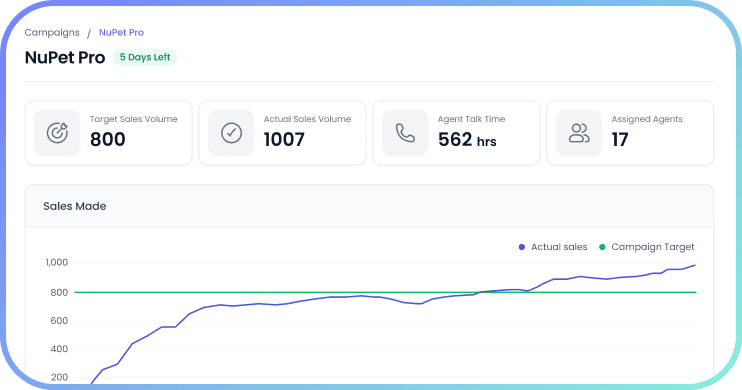Click the 600 y-axis label
The image size is (742, 390).
pyautogui.click(x=59, y=321)
